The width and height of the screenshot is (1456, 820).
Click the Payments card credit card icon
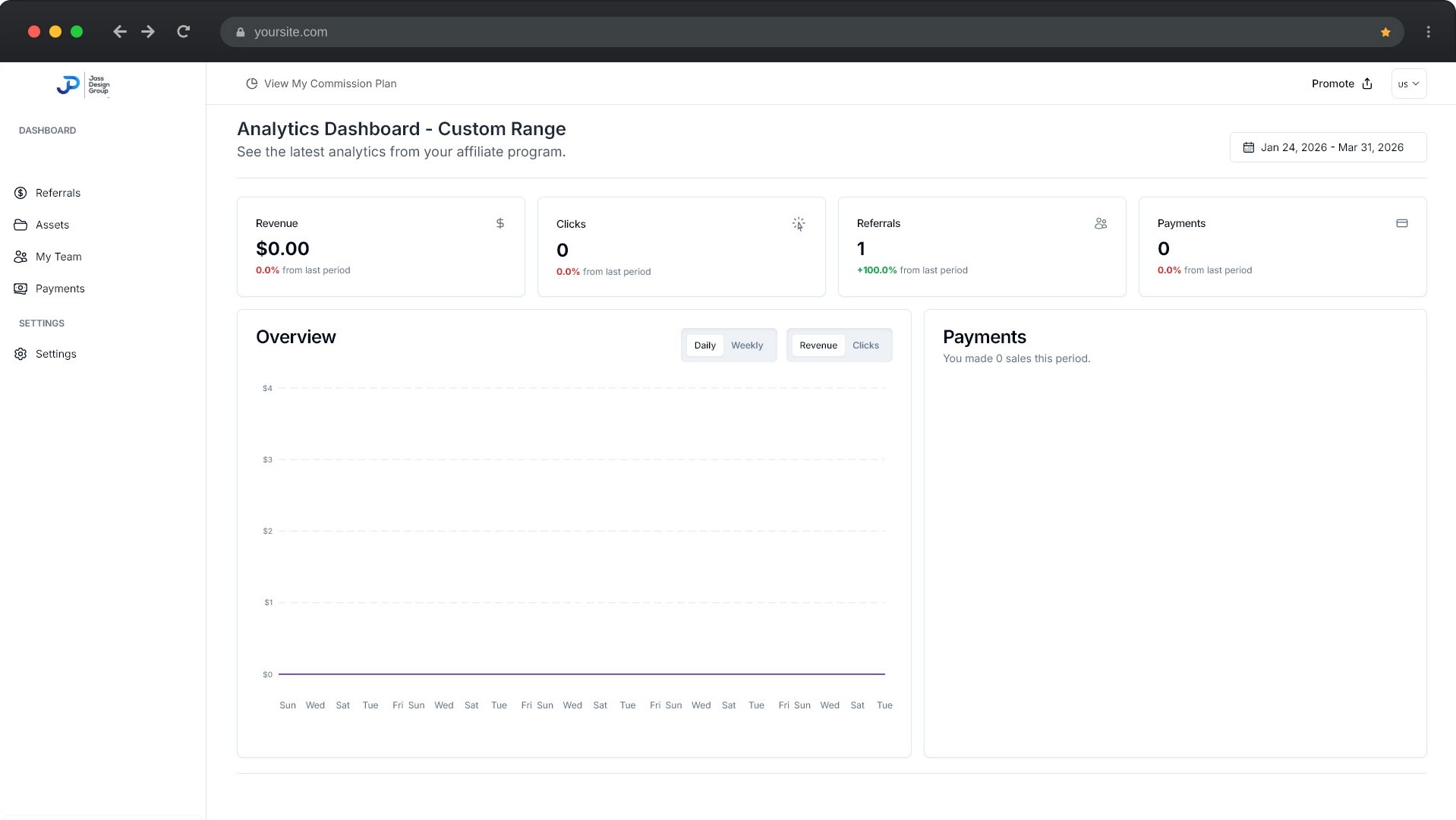(x=1401, y=223)
